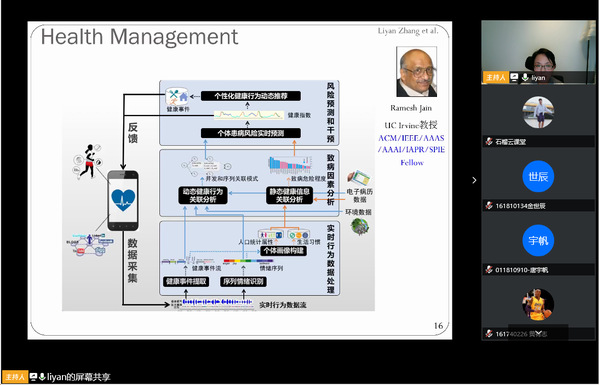Collapse the participant video sidebar arrow
The width and height of the screenshot is (599, 385).
coord(474,180)
